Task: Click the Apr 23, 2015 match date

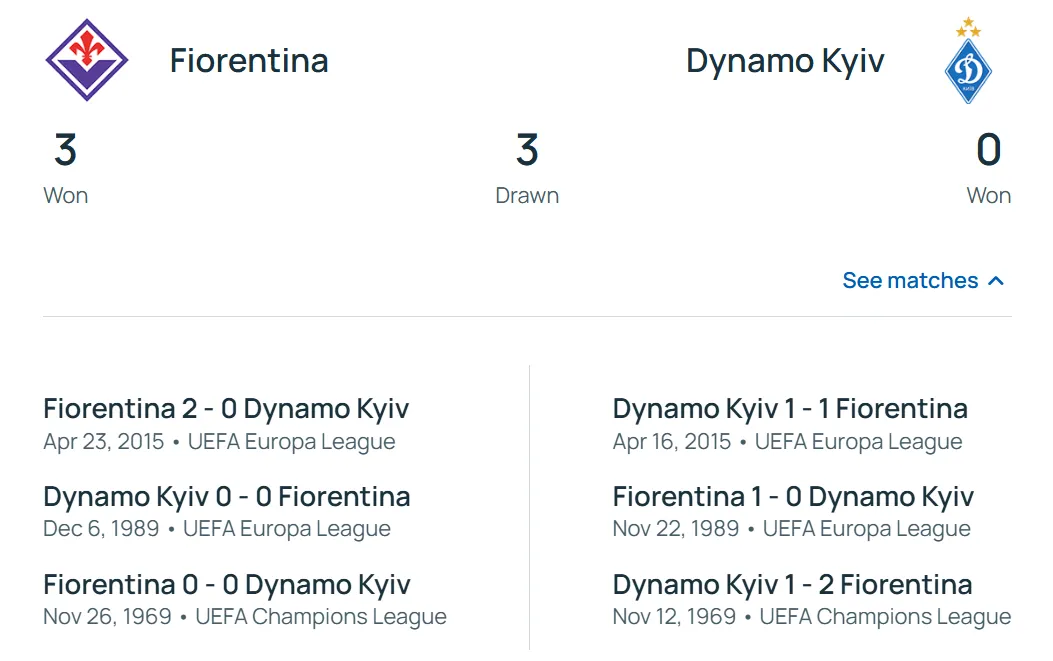Action: tap(104, 442)
